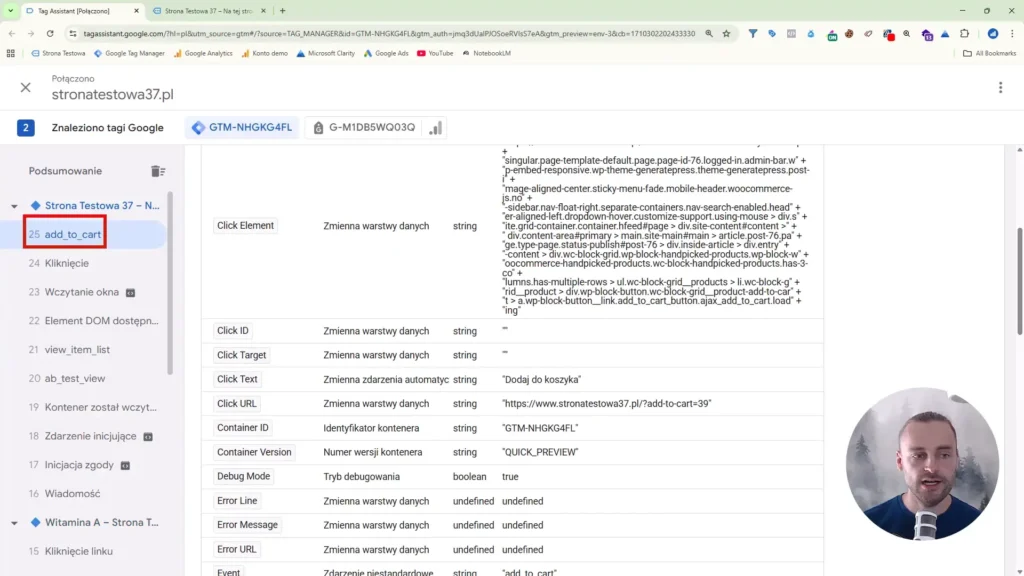The width and height of the screenshot is (1024, 576).
Task: Click the "Dodaj do koszyka" value
Action: coord(541,379)
